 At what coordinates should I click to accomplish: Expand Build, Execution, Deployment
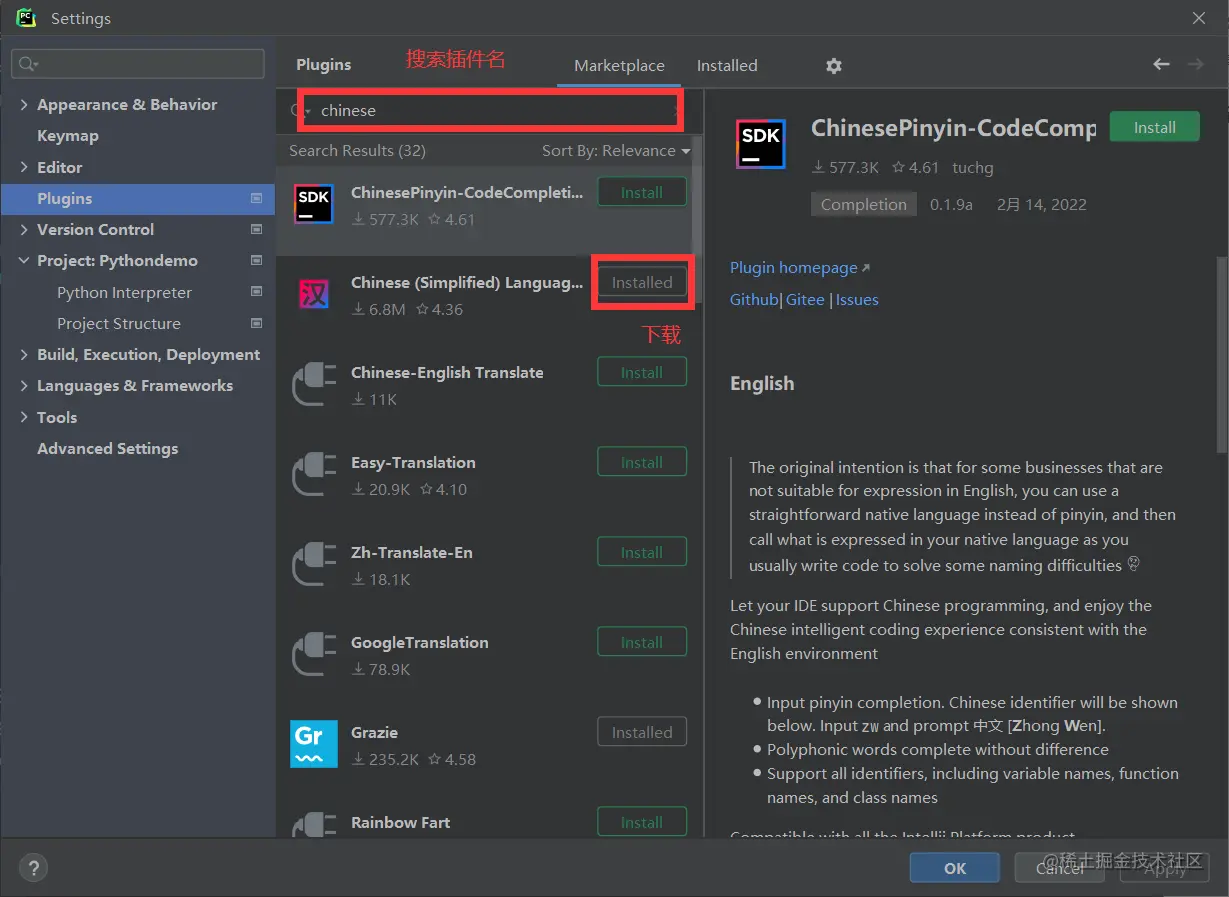[24, 355]
